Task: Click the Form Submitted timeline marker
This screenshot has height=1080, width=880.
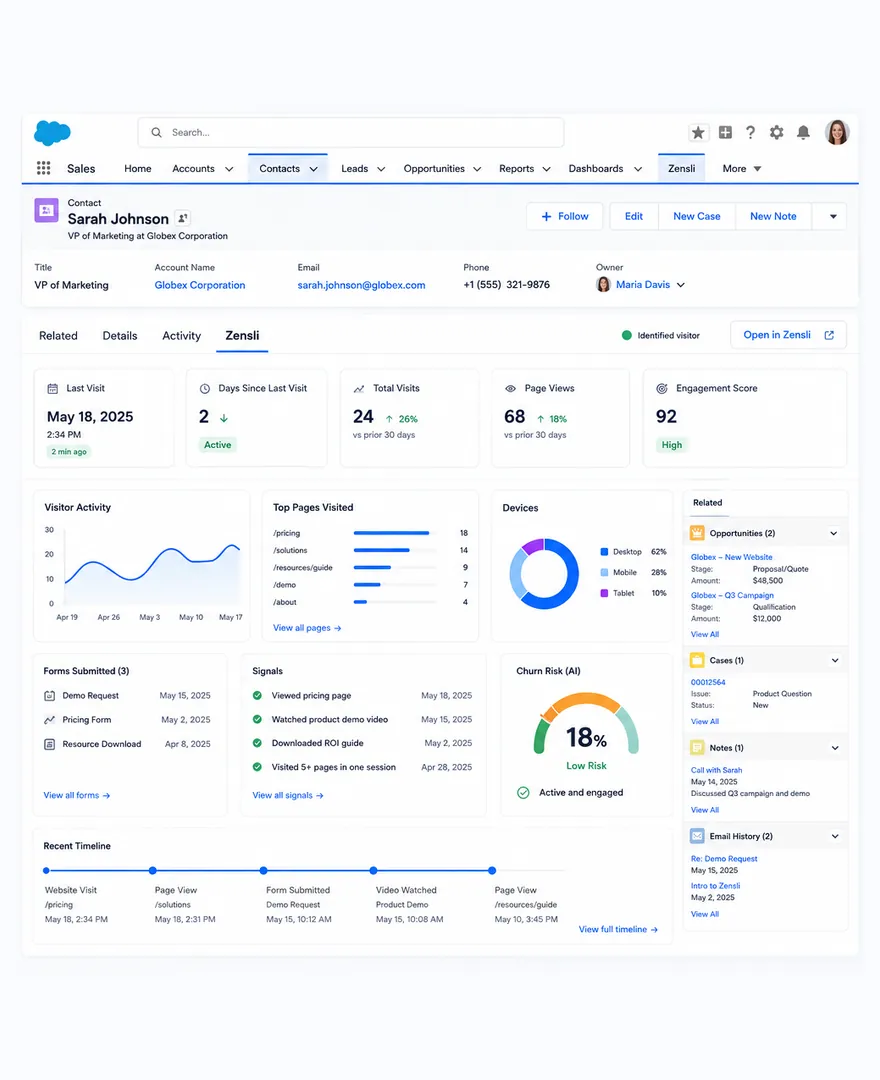Action: click(264, 871)
